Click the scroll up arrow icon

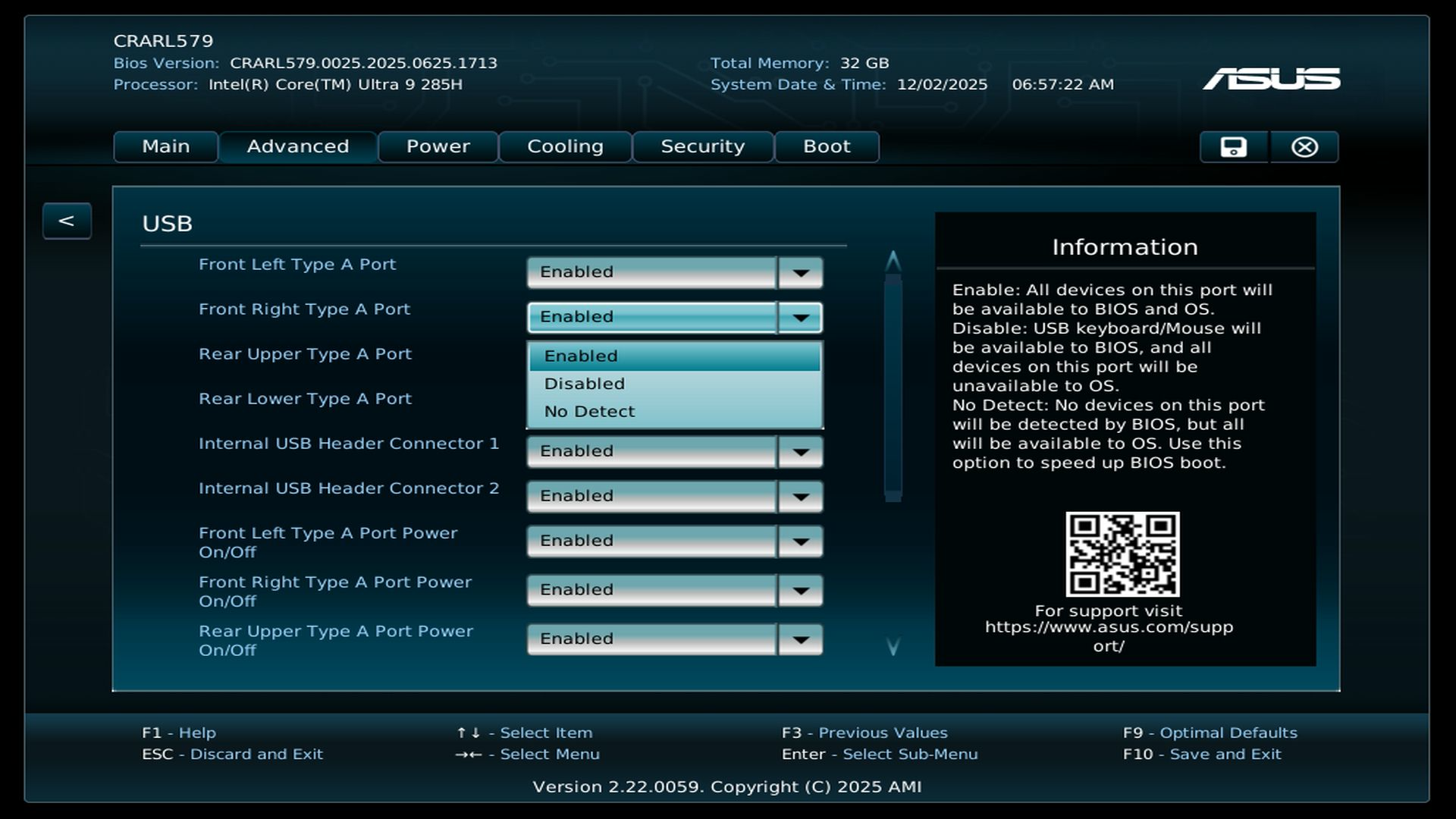point(893,261)
